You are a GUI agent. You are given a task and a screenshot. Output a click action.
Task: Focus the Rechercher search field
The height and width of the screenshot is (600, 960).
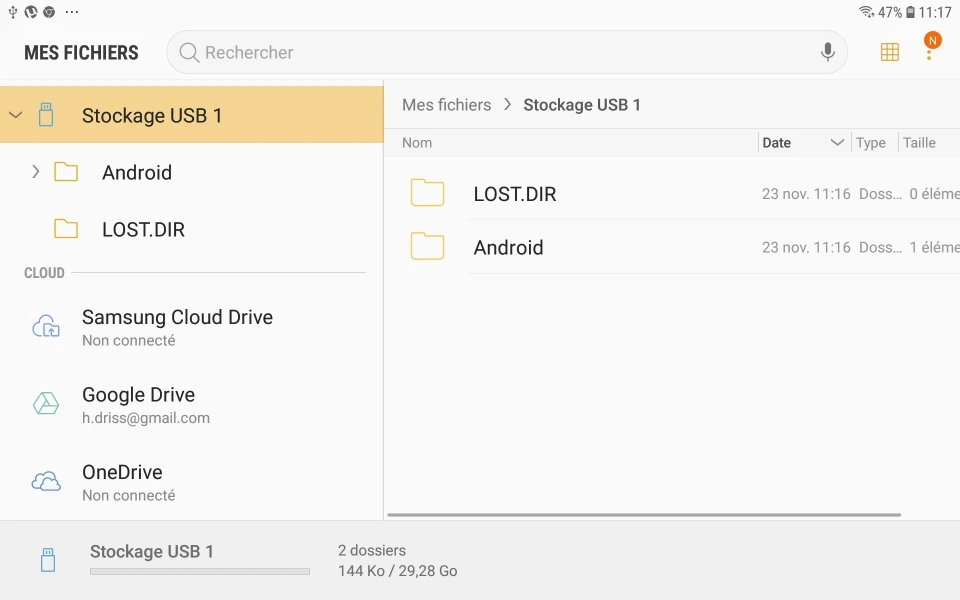pos(507,53)
